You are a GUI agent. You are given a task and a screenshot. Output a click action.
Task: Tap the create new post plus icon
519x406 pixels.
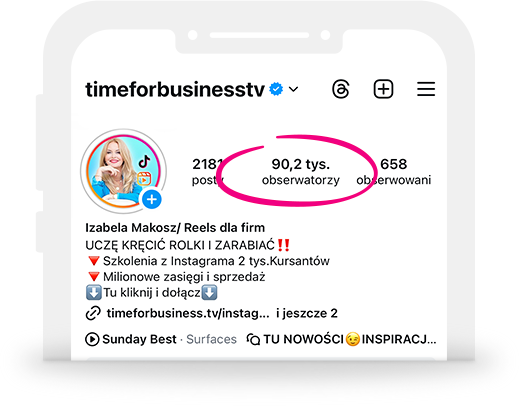383,89
